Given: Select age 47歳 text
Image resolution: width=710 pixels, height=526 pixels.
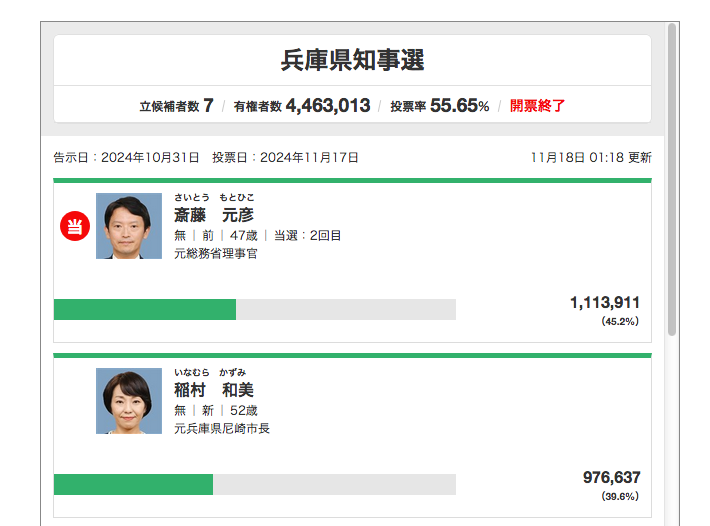Looking at the screenshot, I should tap(244, 235).
